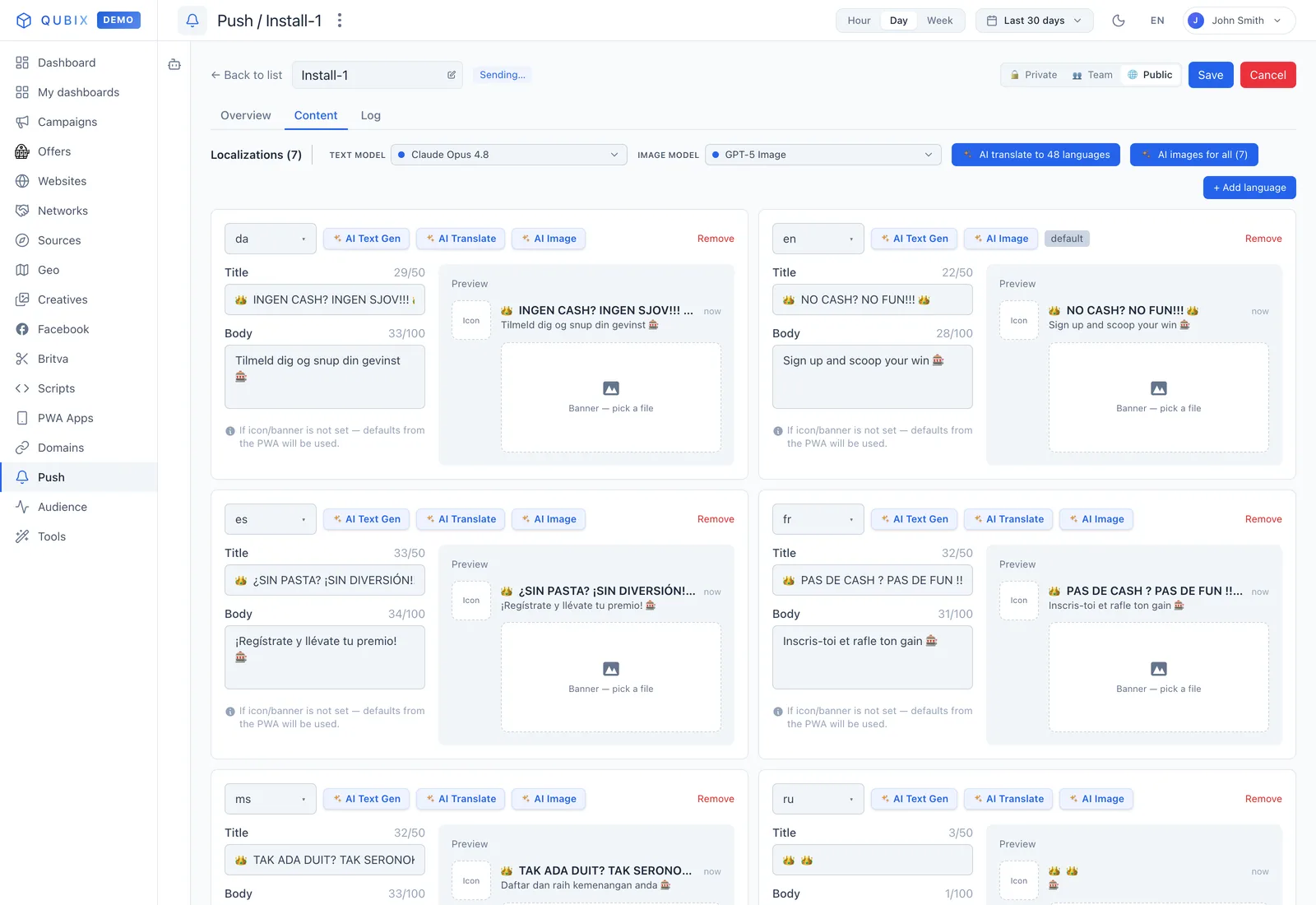
Task: Switch to the Overview tab
Action: pos(246,116)
